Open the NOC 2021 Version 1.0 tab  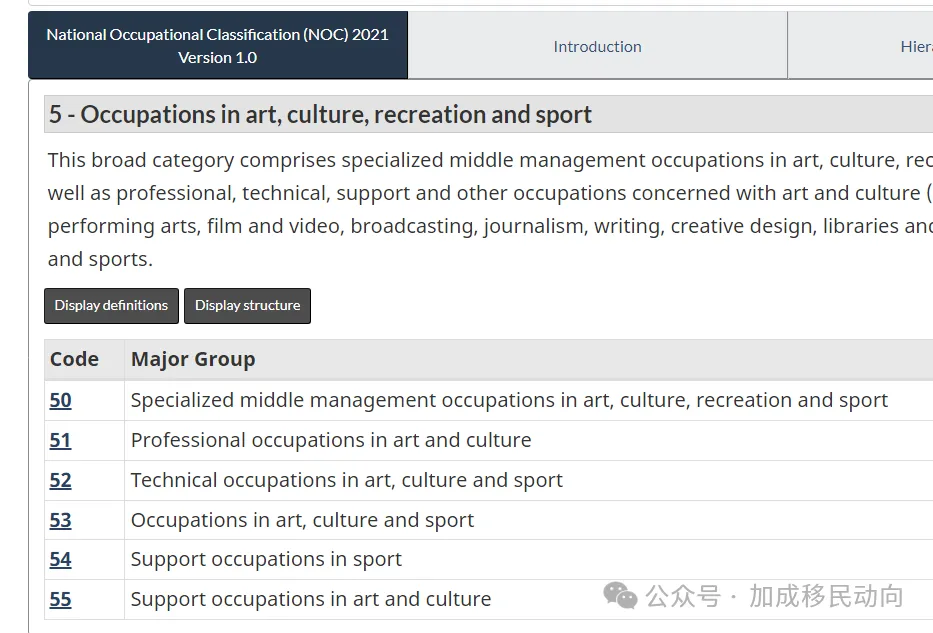pyautogui.click(x=218, y=46)
